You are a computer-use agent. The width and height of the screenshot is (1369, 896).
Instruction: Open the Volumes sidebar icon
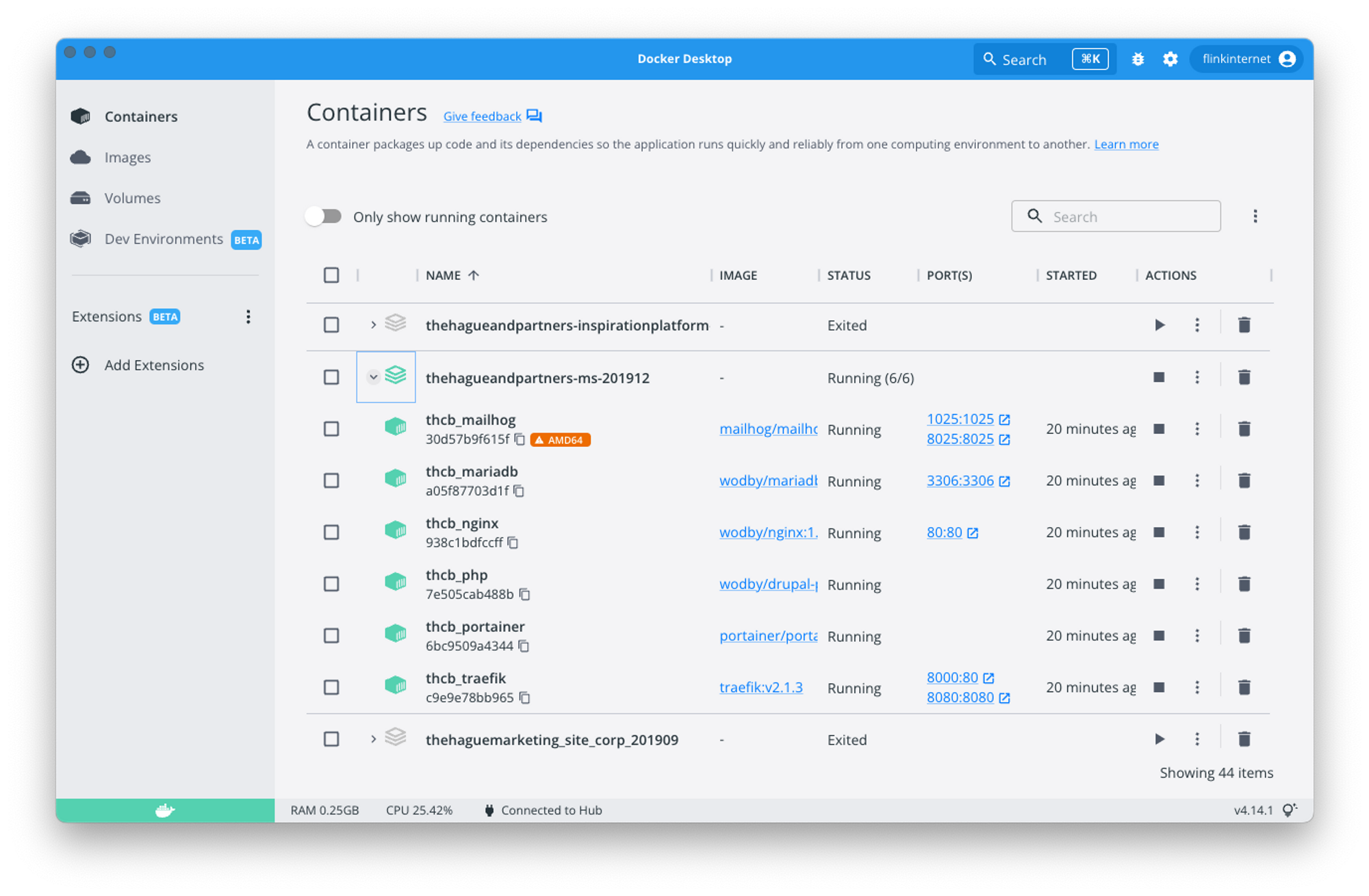tap(80, 198)
